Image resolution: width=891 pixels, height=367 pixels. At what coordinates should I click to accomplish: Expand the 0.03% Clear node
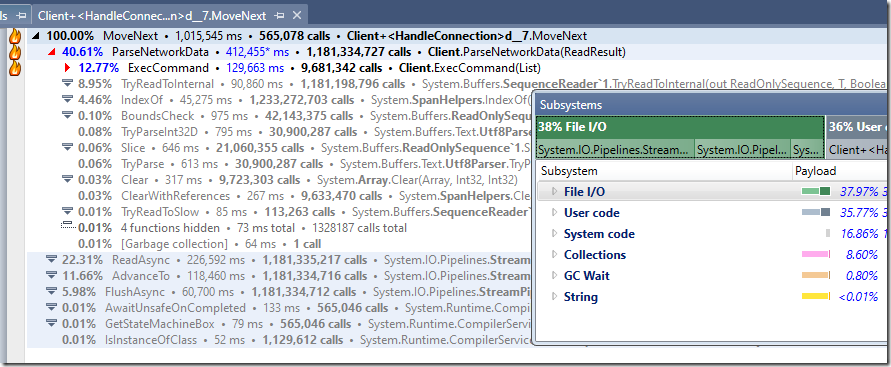68,180
